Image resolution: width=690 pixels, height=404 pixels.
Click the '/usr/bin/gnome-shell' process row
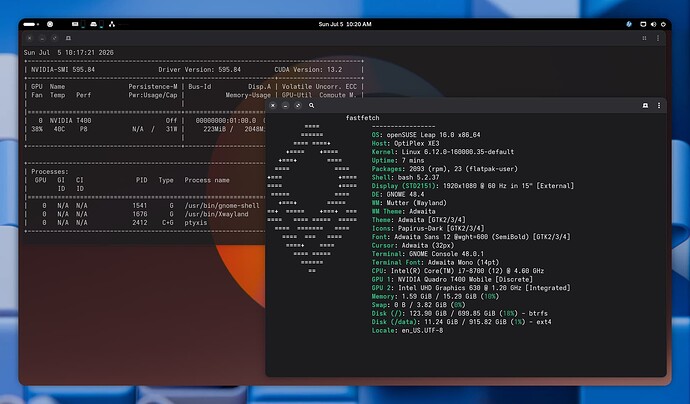(145, 206)
